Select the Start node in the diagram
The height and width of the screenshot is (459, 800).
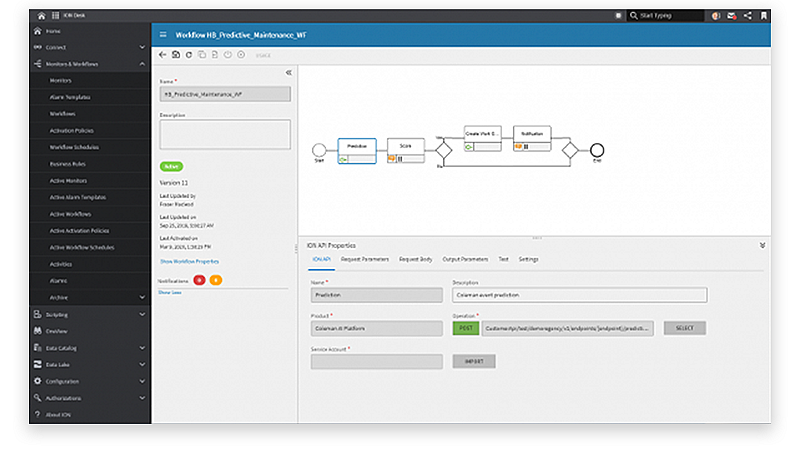(319, 150)
